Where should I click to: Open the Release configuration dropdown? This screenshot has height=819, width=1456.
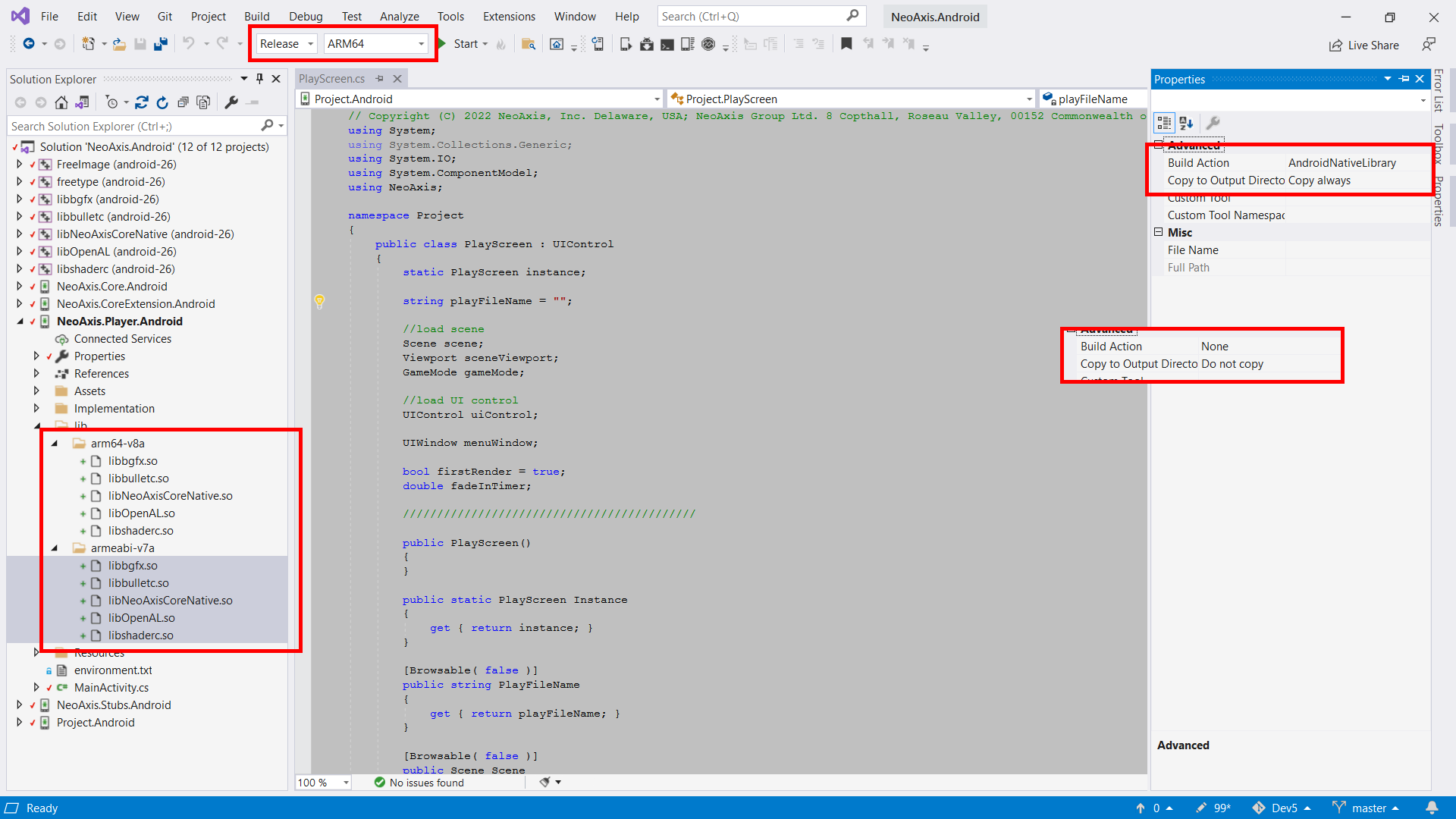(287, 44)
